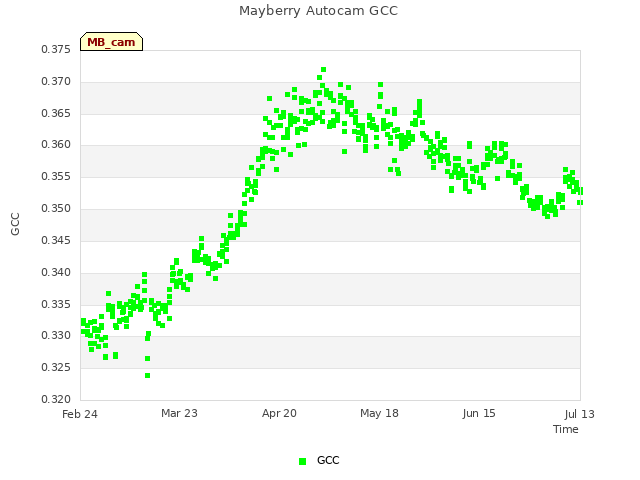Click the 0.345 y-axis value
The image size is (640, 480).
[x=56, y=240]
